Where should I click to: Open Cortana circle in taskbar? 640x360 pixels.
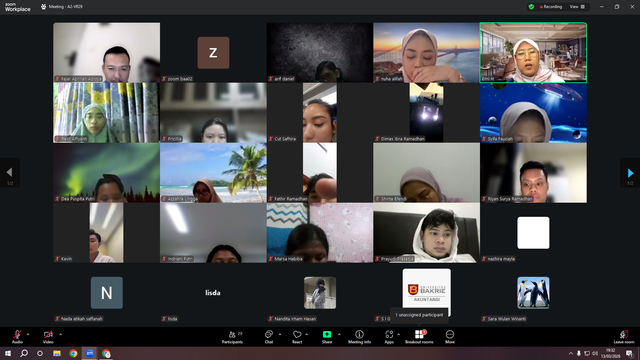[40, 353]
